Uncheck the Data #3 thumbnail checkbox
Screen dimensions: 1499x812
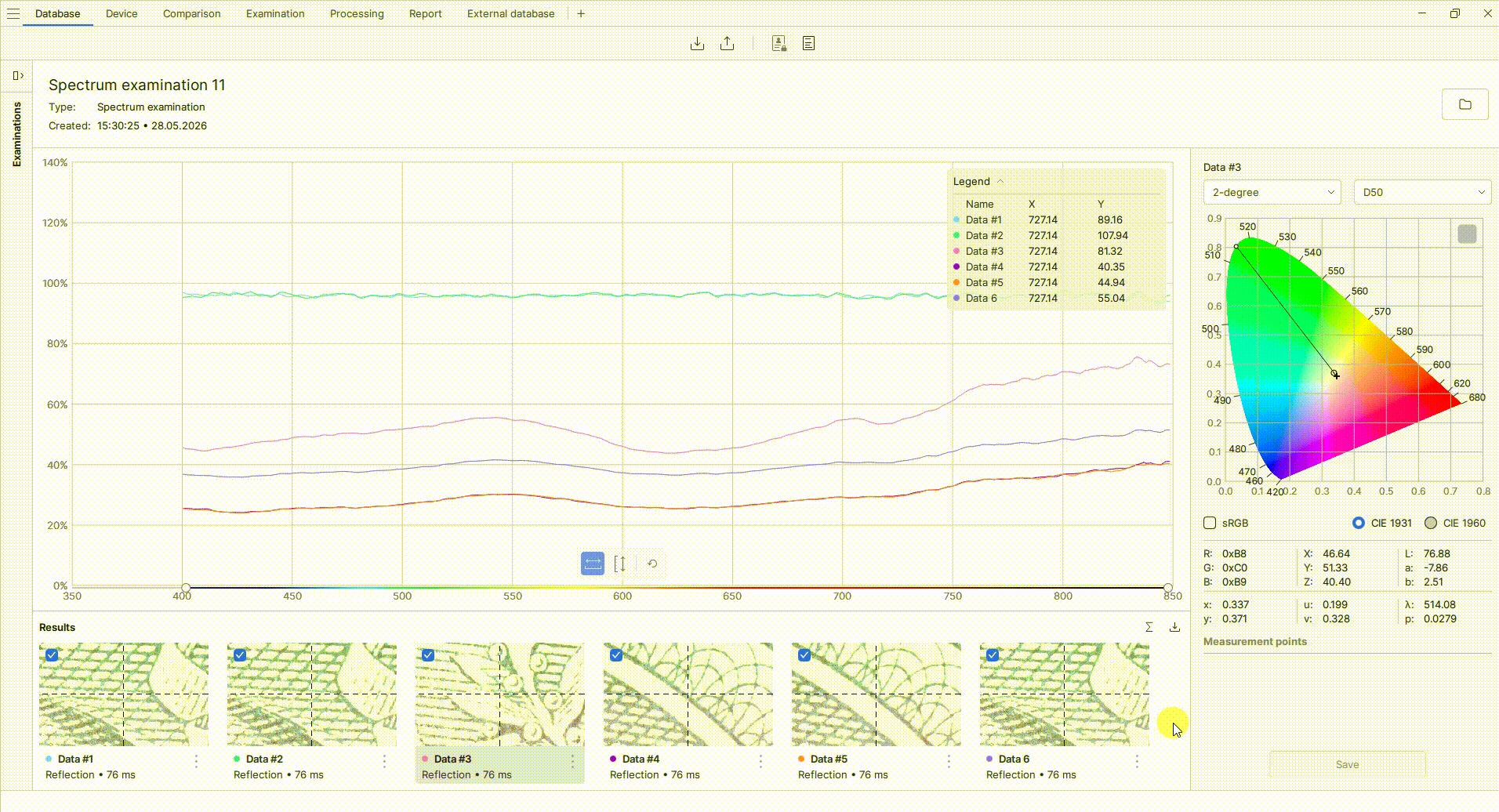[x=428, y=655]
